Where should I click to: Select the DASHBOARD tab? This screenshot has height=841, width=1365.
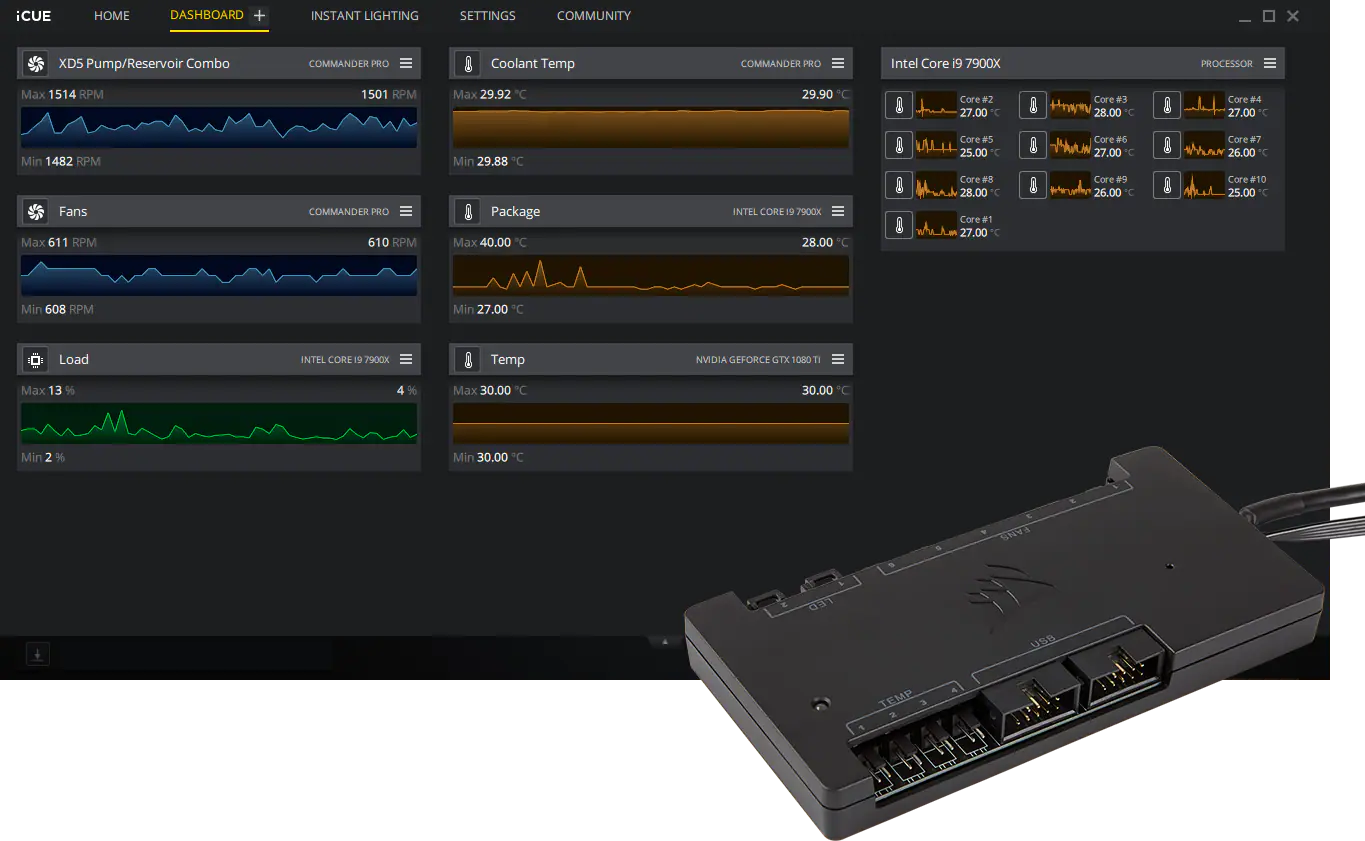207,15
